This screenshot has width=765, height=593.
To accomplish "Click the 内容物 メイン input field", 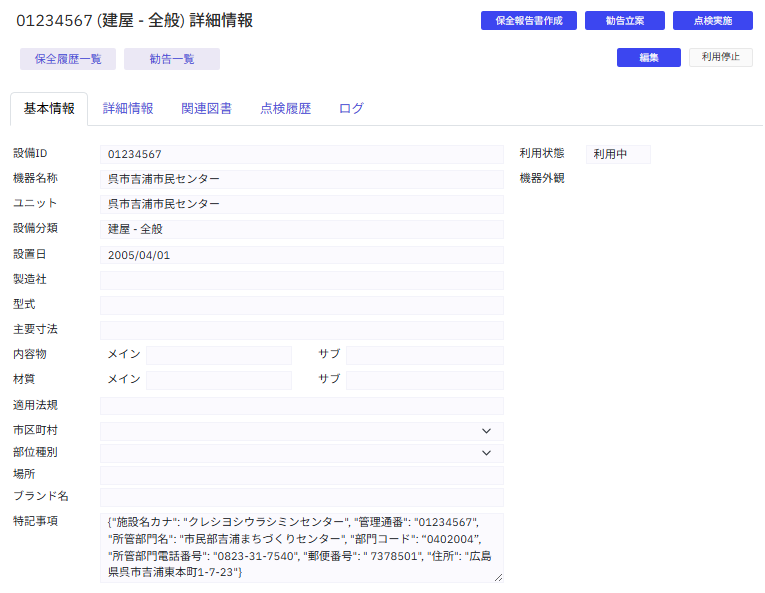I will tap(219, 355).
